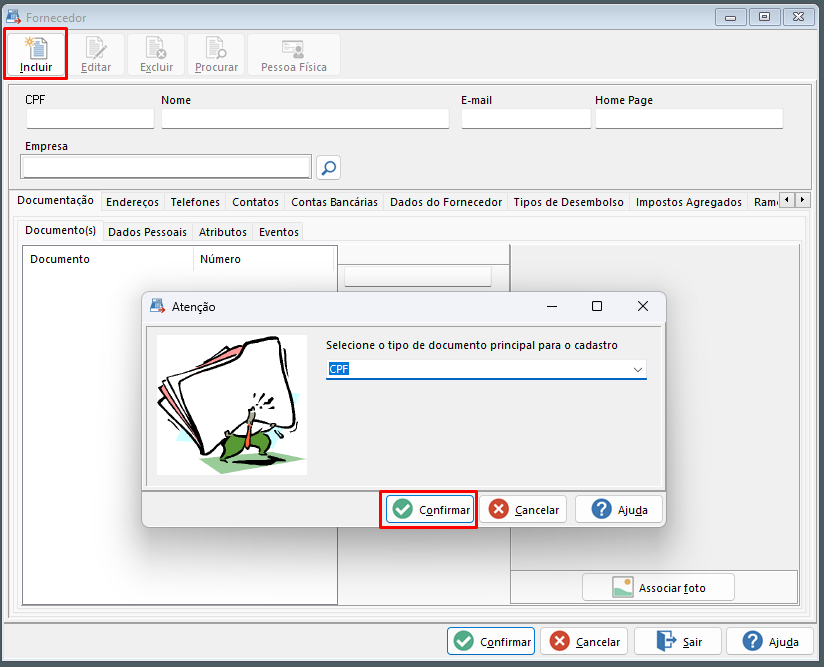Click the Fornecedor window title icon

pyautogui.click(x=14, y=17)
